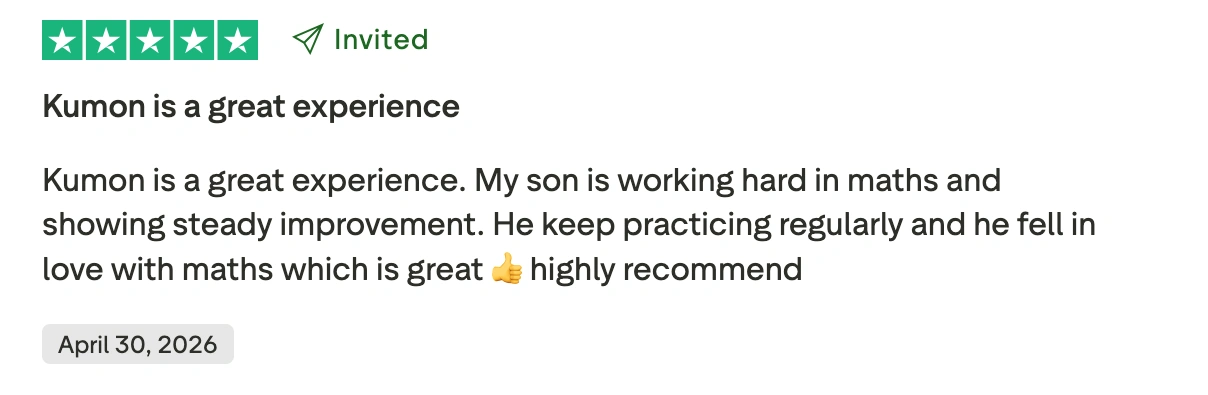Click the April 30, 2026 date badge
The image size is (1208, 395).
pyautogui.click(x=138, y=344)
